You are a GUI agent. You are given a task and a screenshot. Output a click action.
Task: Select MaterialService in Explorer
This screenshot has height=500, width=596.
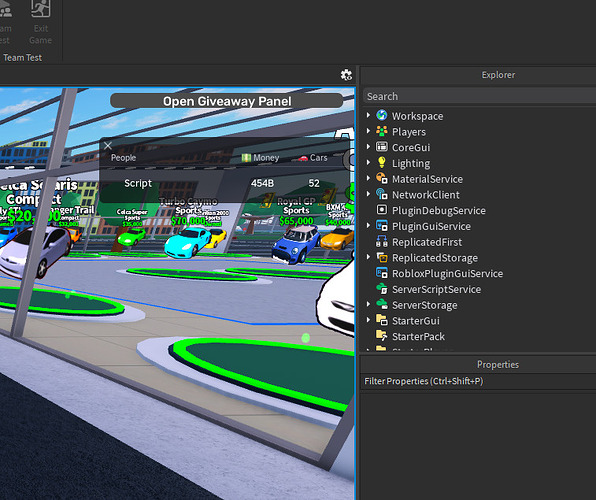427,179
